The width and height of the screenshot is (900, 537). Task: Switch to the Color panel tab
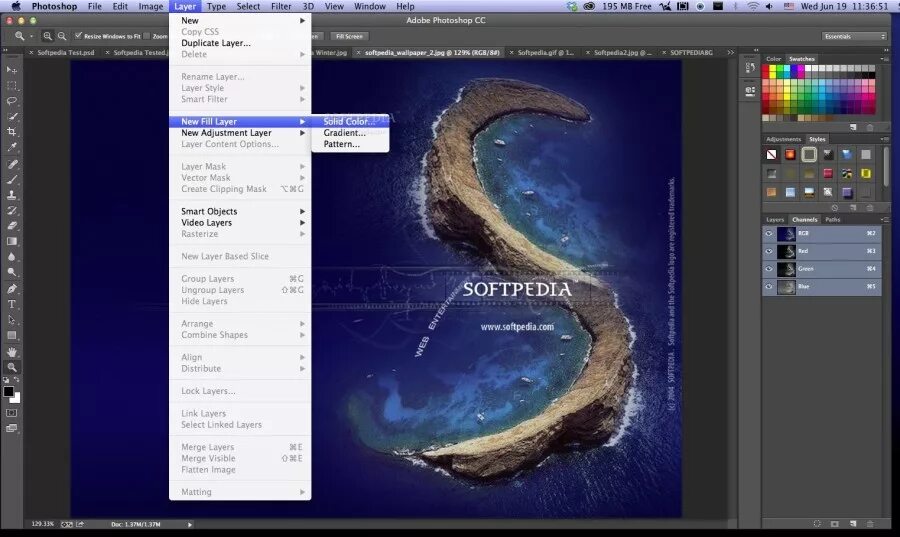pyautogui.click(x=773, y=59)
